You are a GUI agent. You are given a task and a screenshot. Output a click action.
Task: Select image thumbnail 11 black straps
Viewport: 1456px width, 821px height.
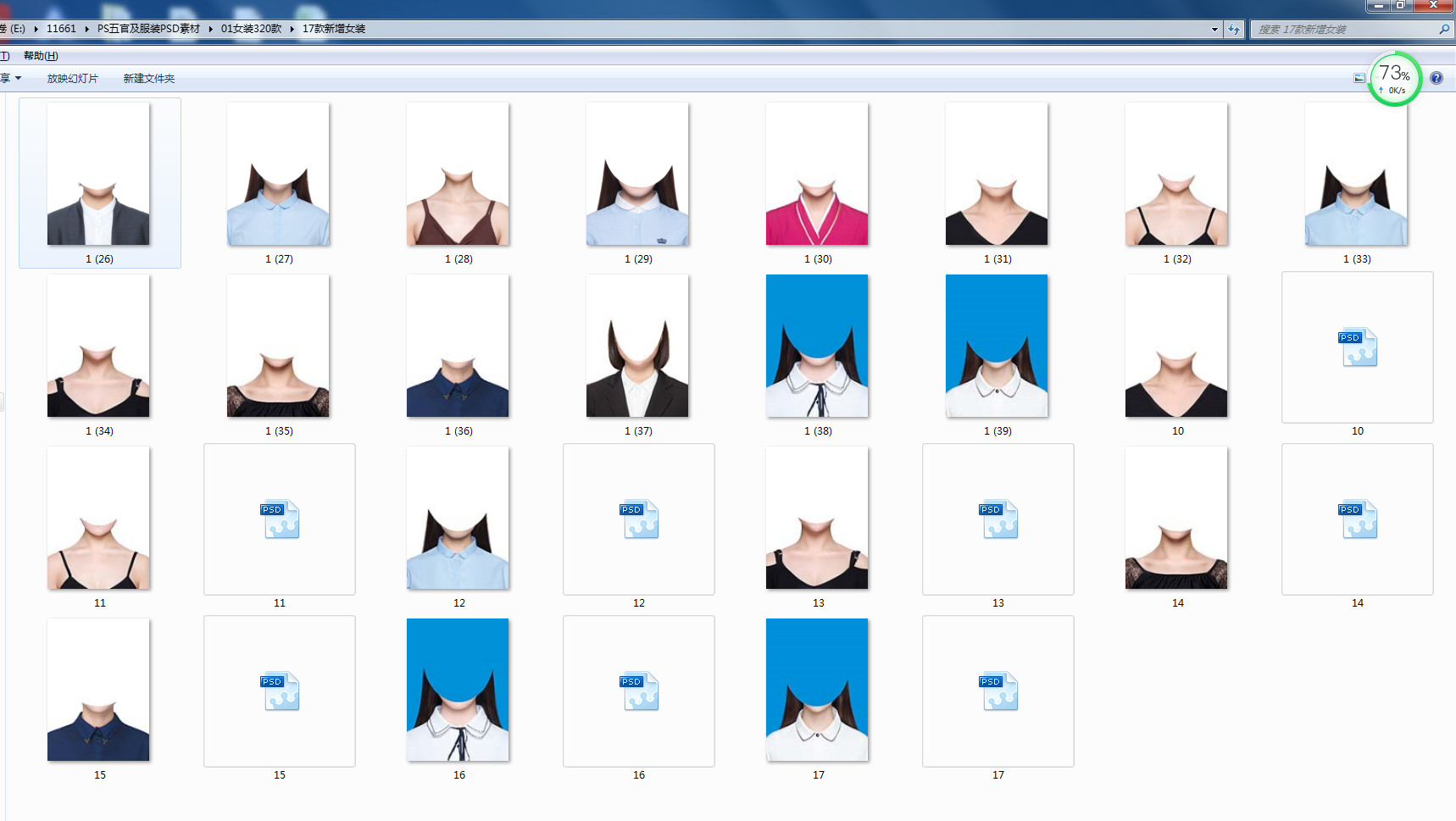[x=98, y=518]
